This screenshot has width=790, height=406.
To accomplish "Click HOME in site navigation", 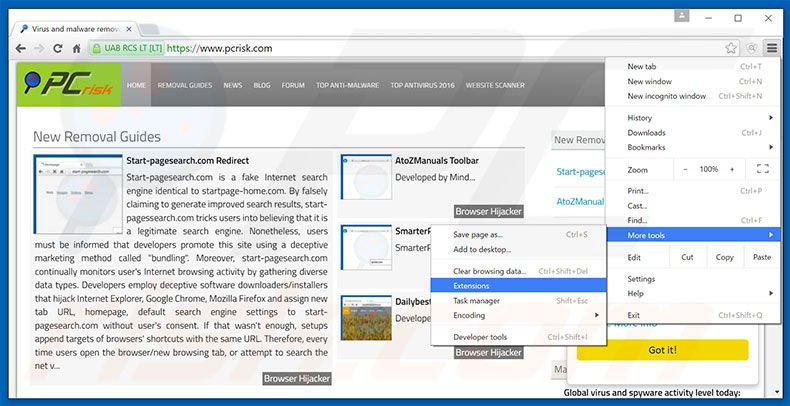I will [x=136, y=85].
